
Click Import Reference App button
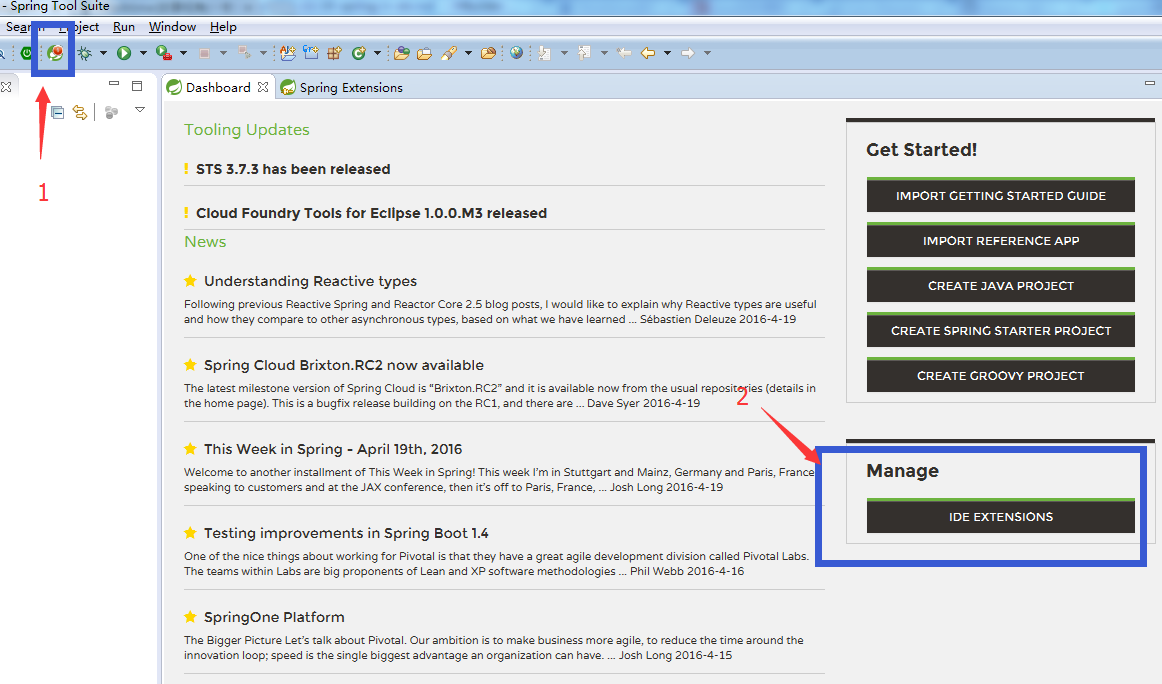coord(1000,240)
